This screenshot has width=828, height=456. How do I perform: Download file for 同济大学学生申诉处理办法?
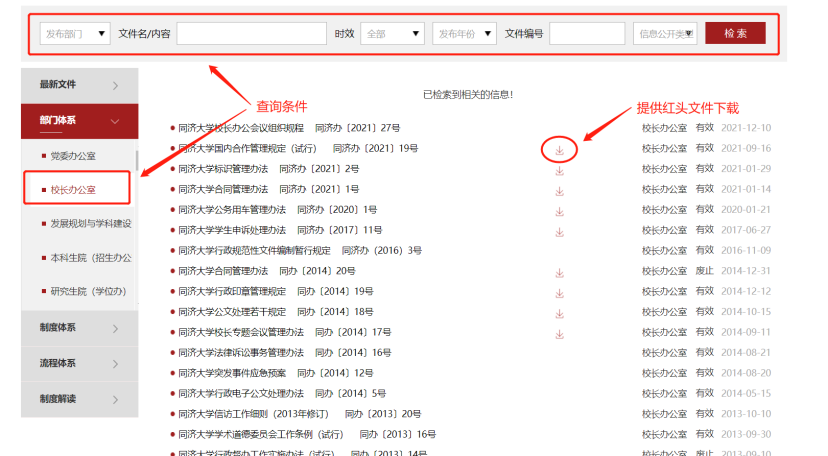coord(559,232)
